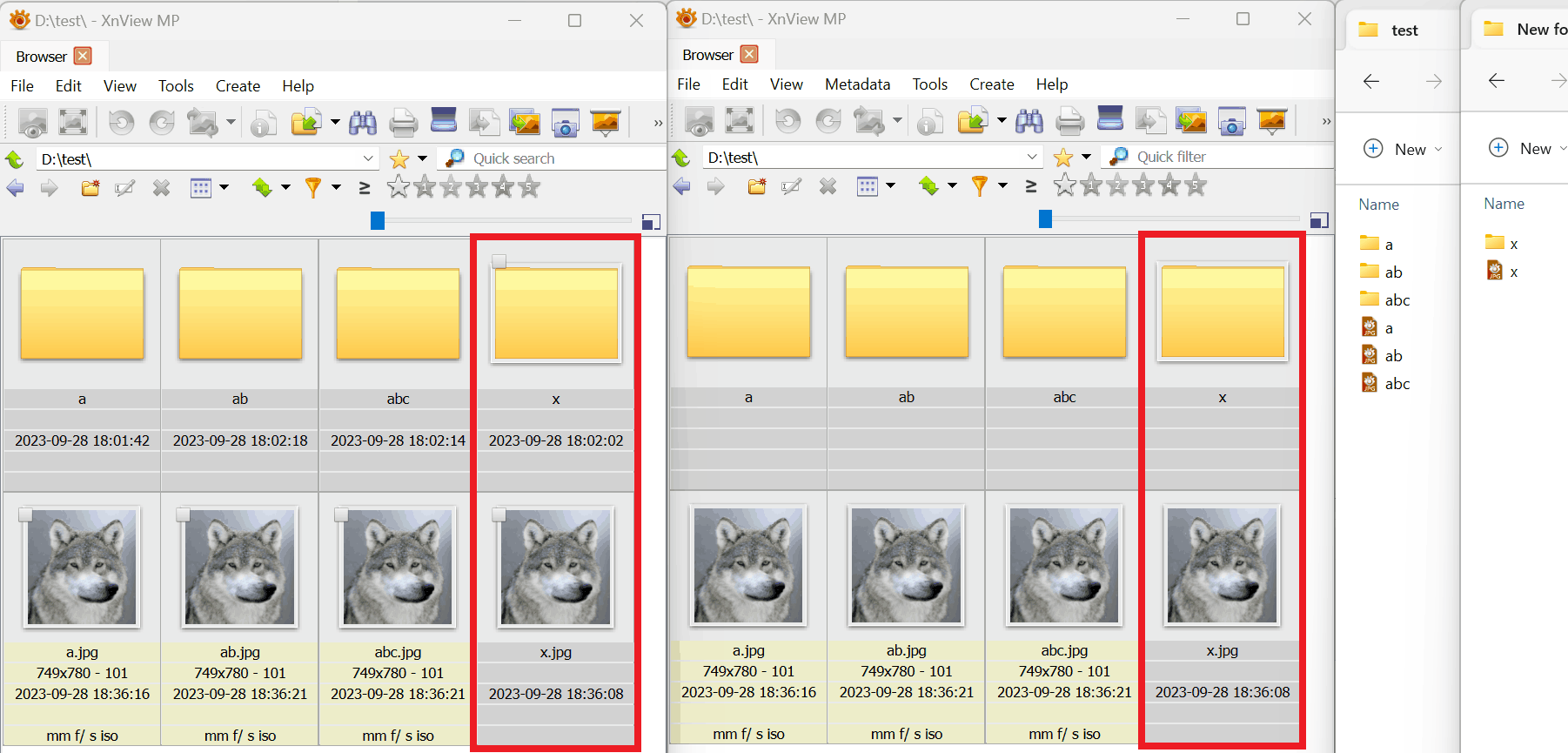
Task: Click the orange Filter funnel icon in the left XnView window
Action: (313, 188)
